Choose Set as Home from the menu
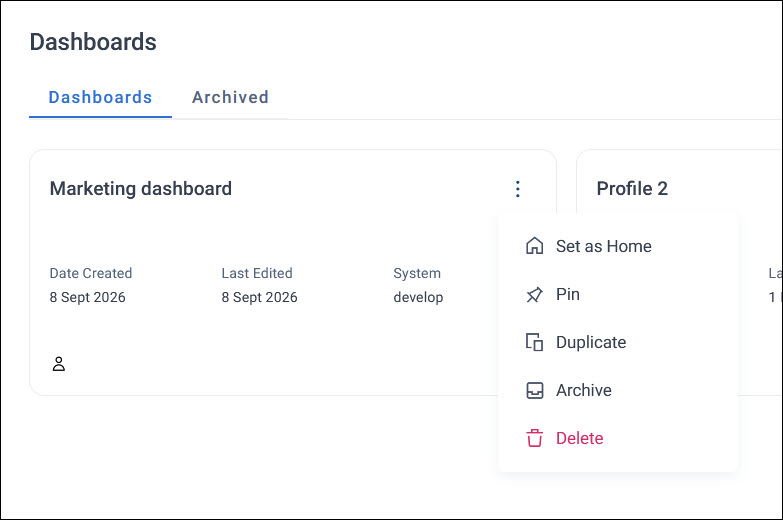783x520 pixels. click(x=618, y=246)
